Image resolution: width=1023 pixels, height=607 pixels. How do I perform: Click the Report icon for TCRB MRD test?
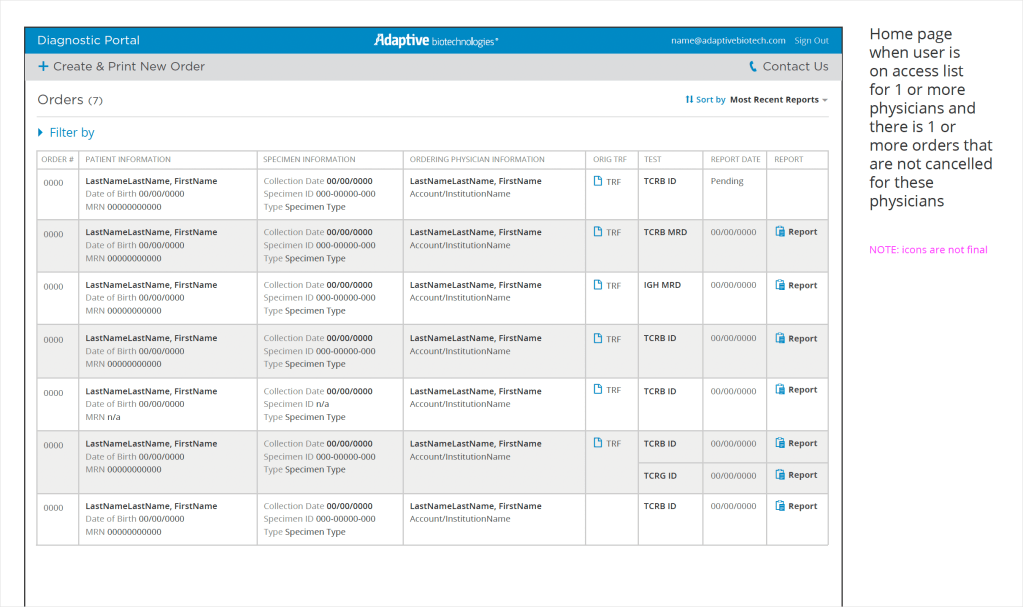(x=780, y=232)
